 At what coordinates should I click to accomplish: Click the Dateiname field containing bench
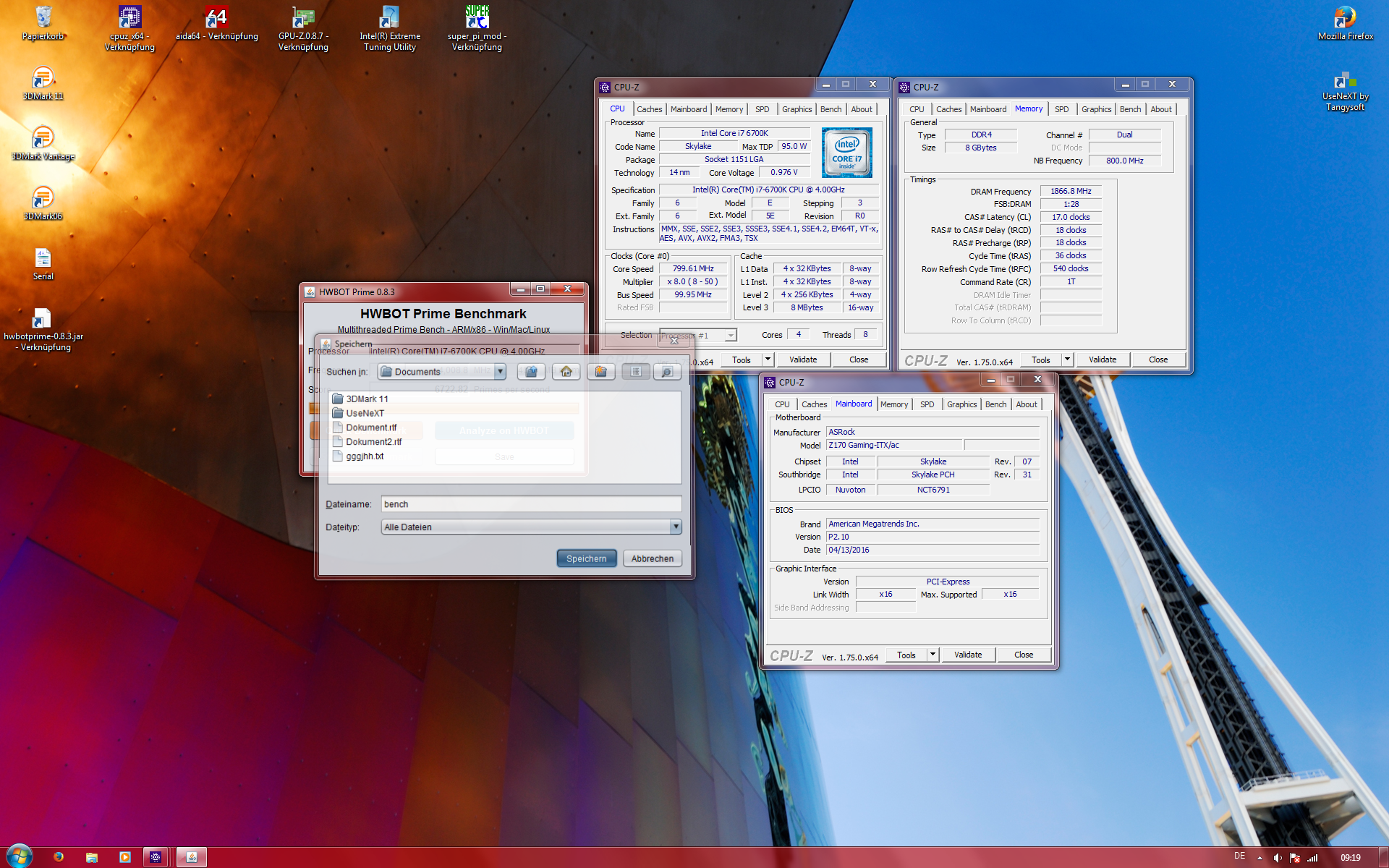click(x=531, y=504)
